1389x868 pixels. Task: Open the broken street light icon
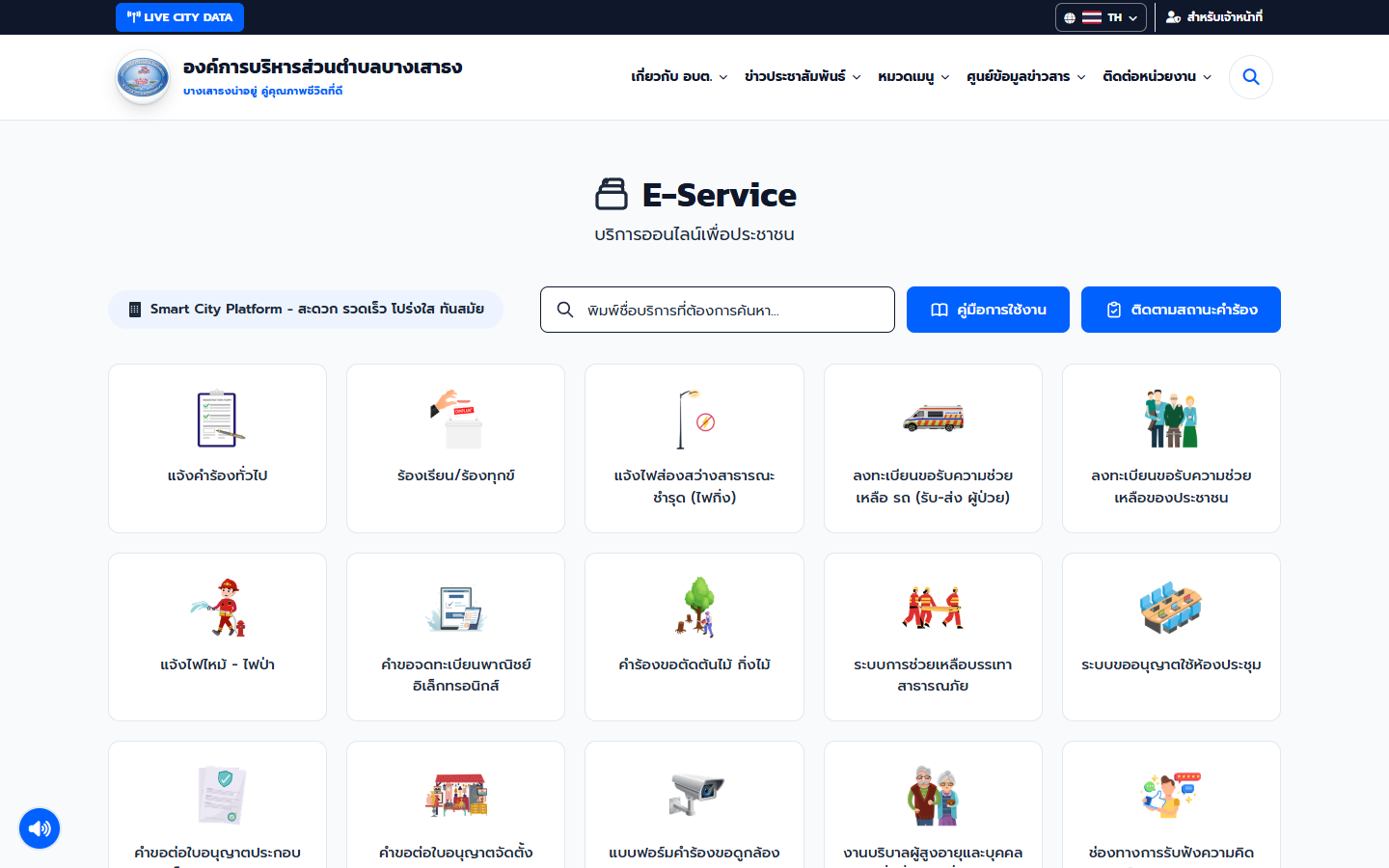(x=694, y=419)
